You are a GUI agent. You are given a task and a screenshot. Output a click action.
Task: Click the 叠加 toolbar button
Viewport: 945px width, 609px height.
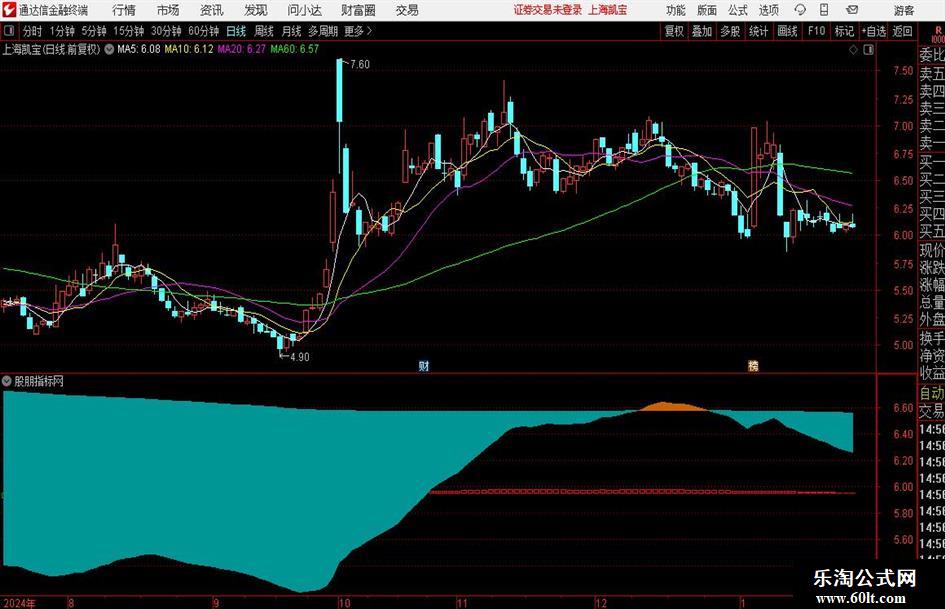(702, 31)
